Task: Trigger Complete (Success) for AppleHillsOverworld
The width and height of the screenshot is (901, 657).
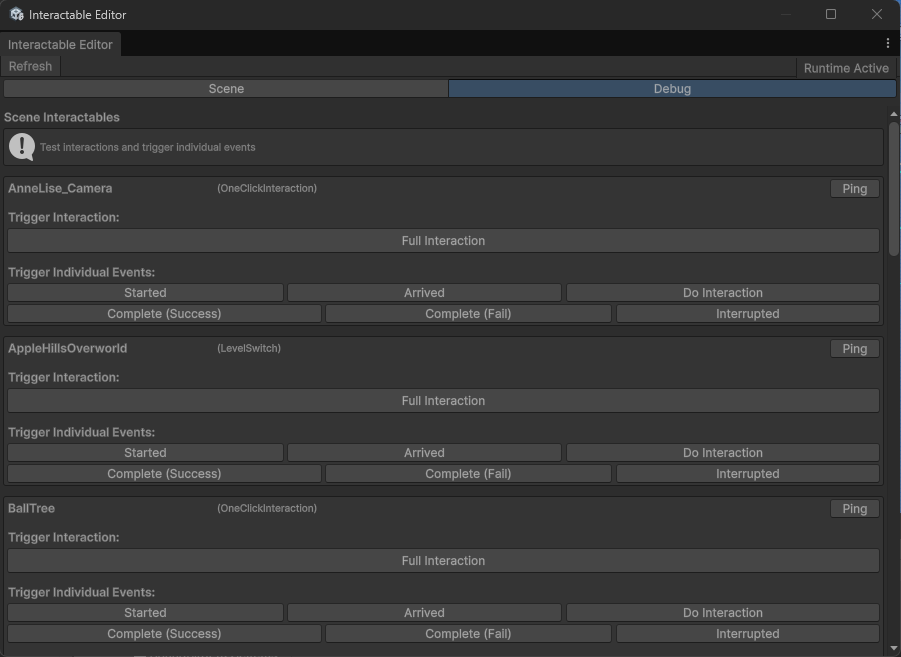Action: pos(164,473)
